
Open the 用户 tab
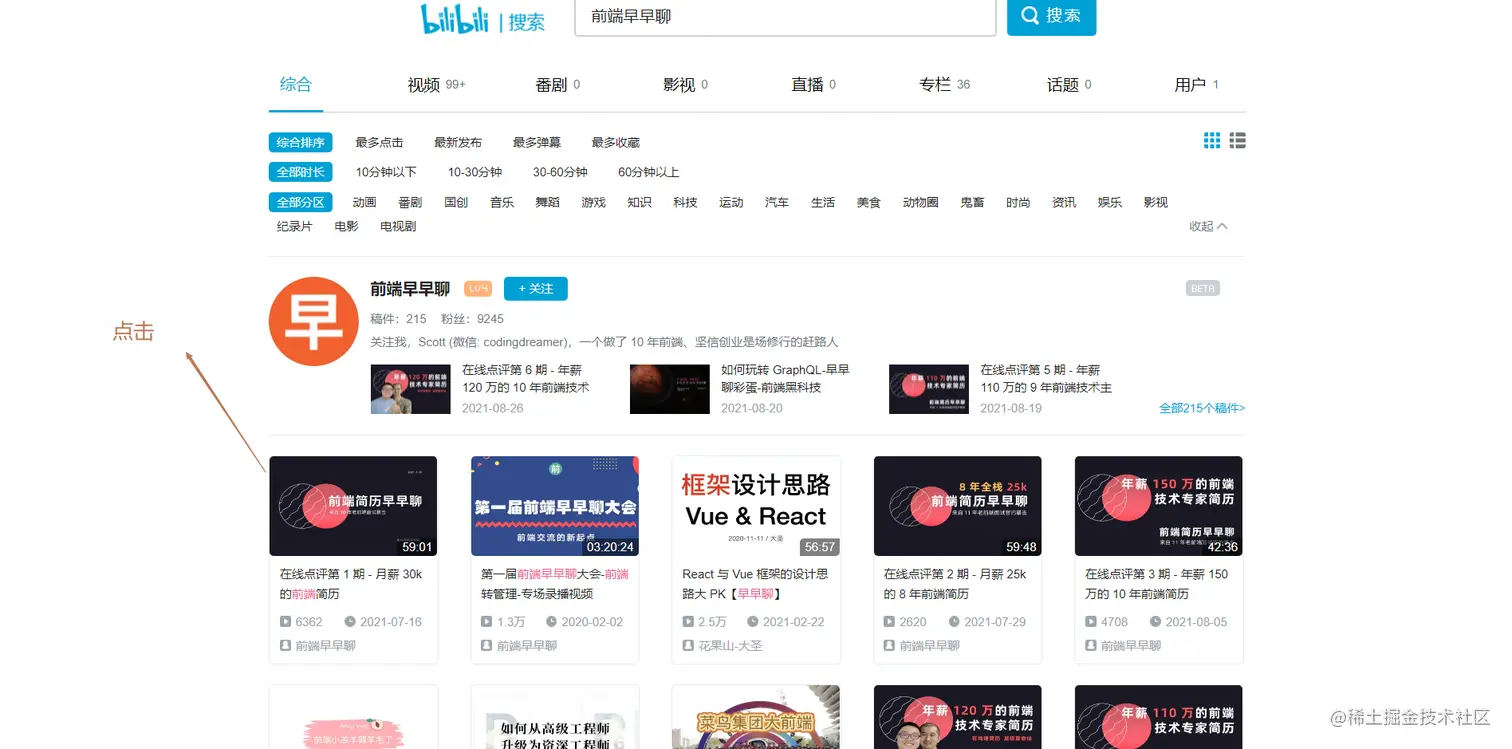[1196, 85]
